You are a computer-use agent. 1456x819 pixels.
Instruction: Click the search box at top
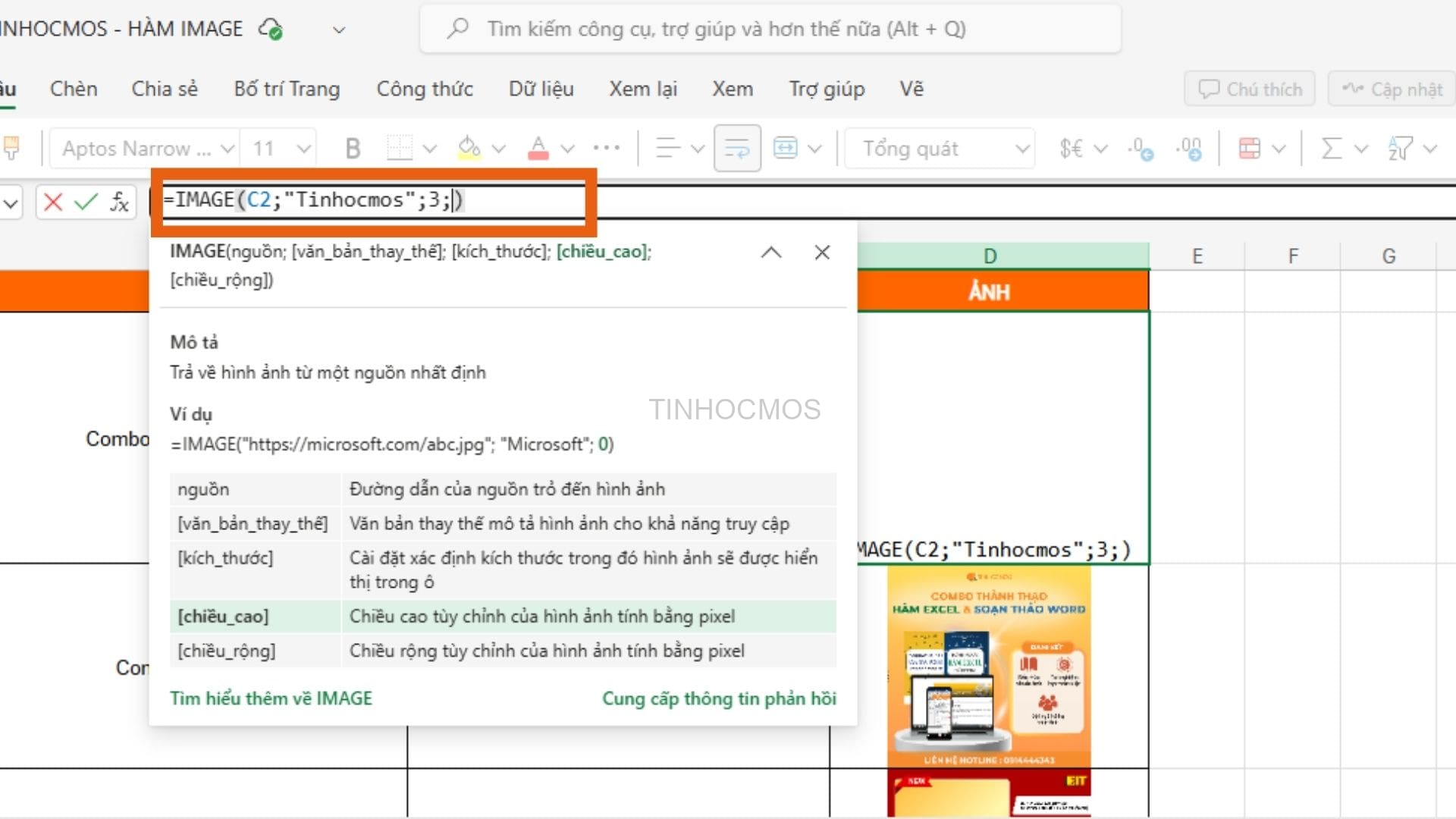click(x=770, y=30)
